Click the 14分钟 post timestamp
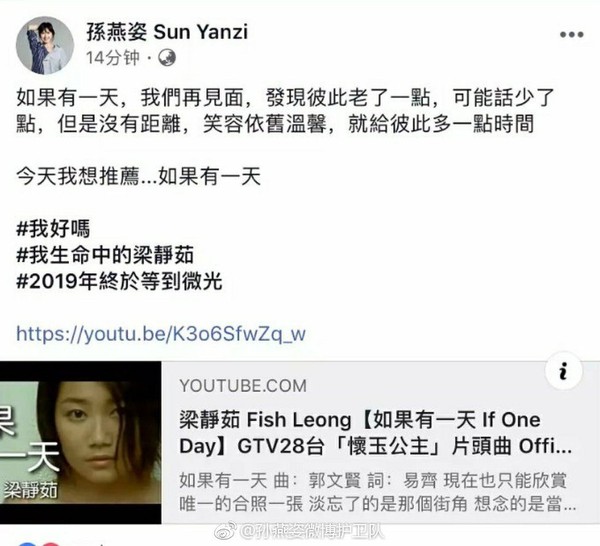This screenshot has width=600, height=546. coord(112,58)
